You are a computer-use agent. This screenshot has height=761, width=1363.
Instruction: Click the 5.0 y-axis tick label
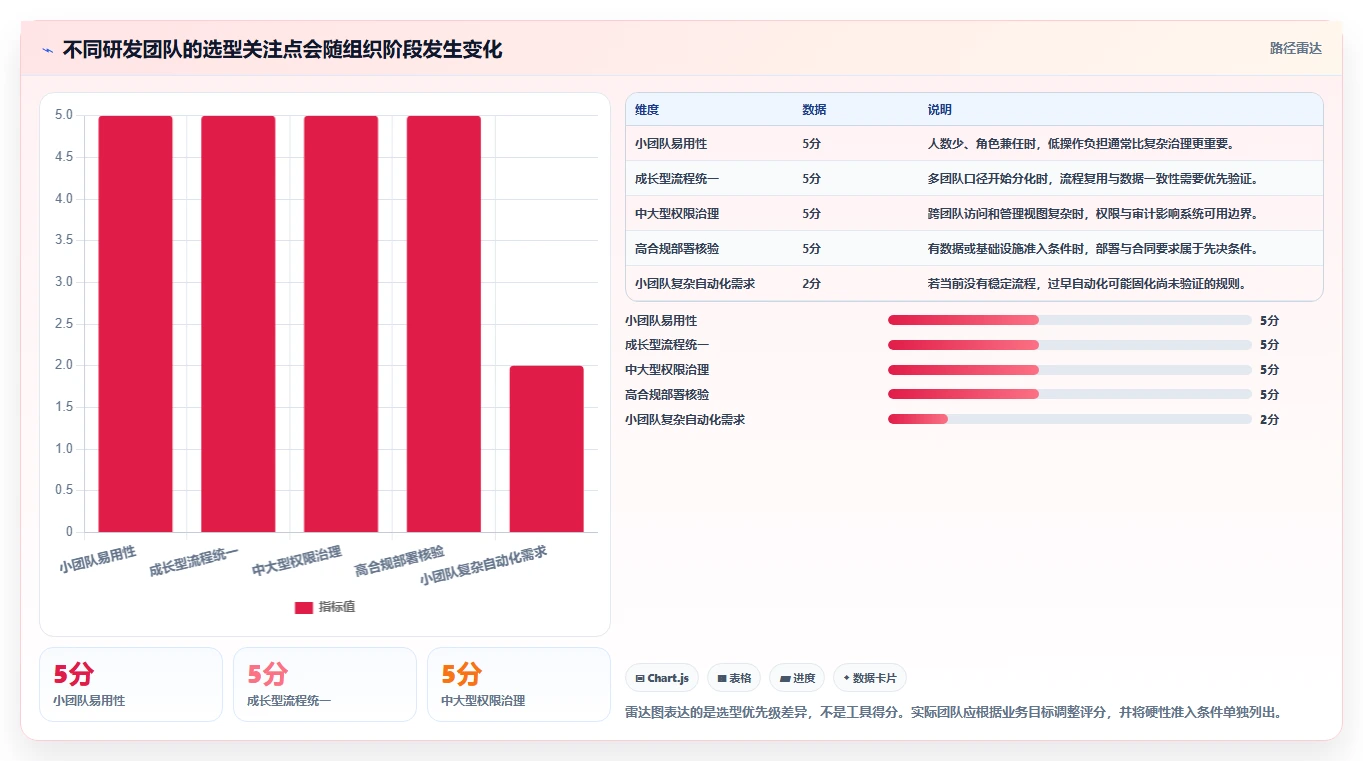pos(64,115)
